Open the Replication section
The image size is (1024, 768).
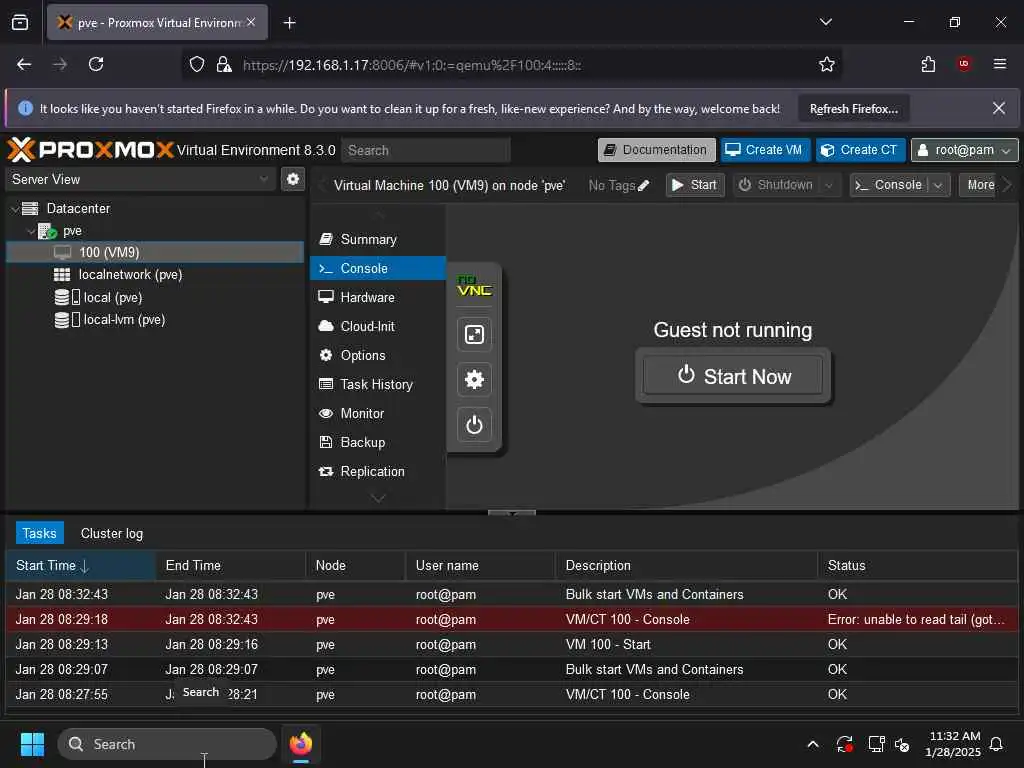(377, 472)
